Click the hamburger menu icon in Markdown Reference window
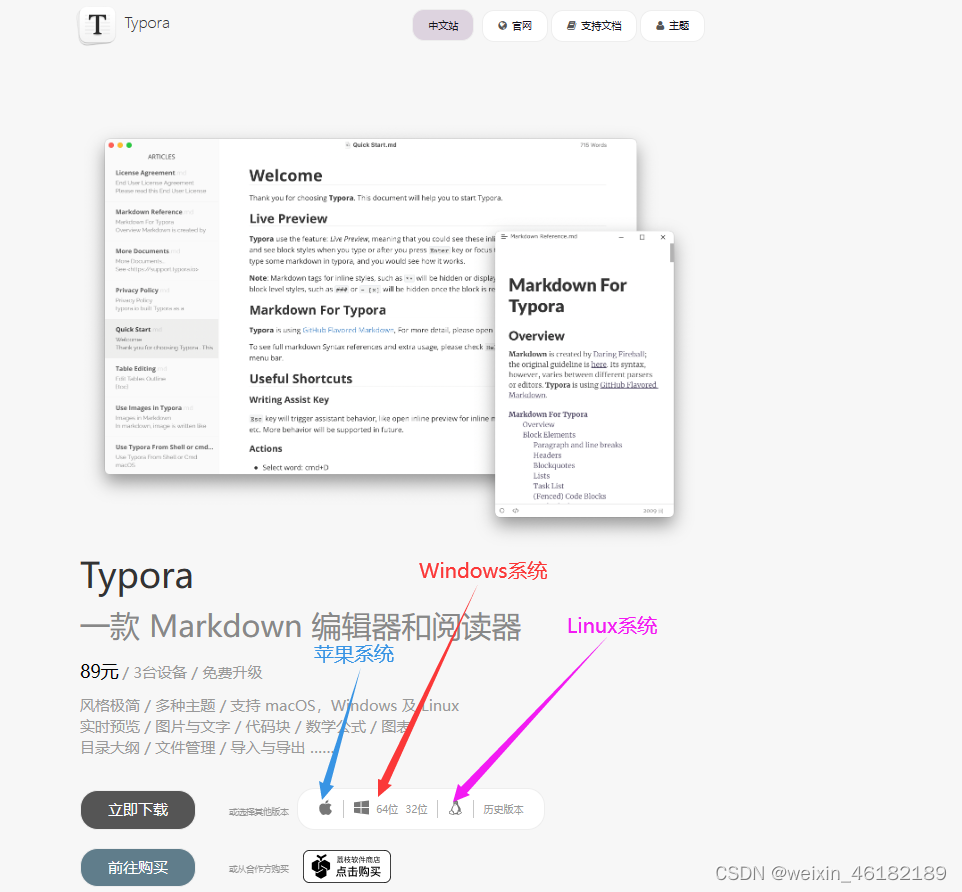The width and height of the screenshot is (962, 892). [x=504, y=237]
